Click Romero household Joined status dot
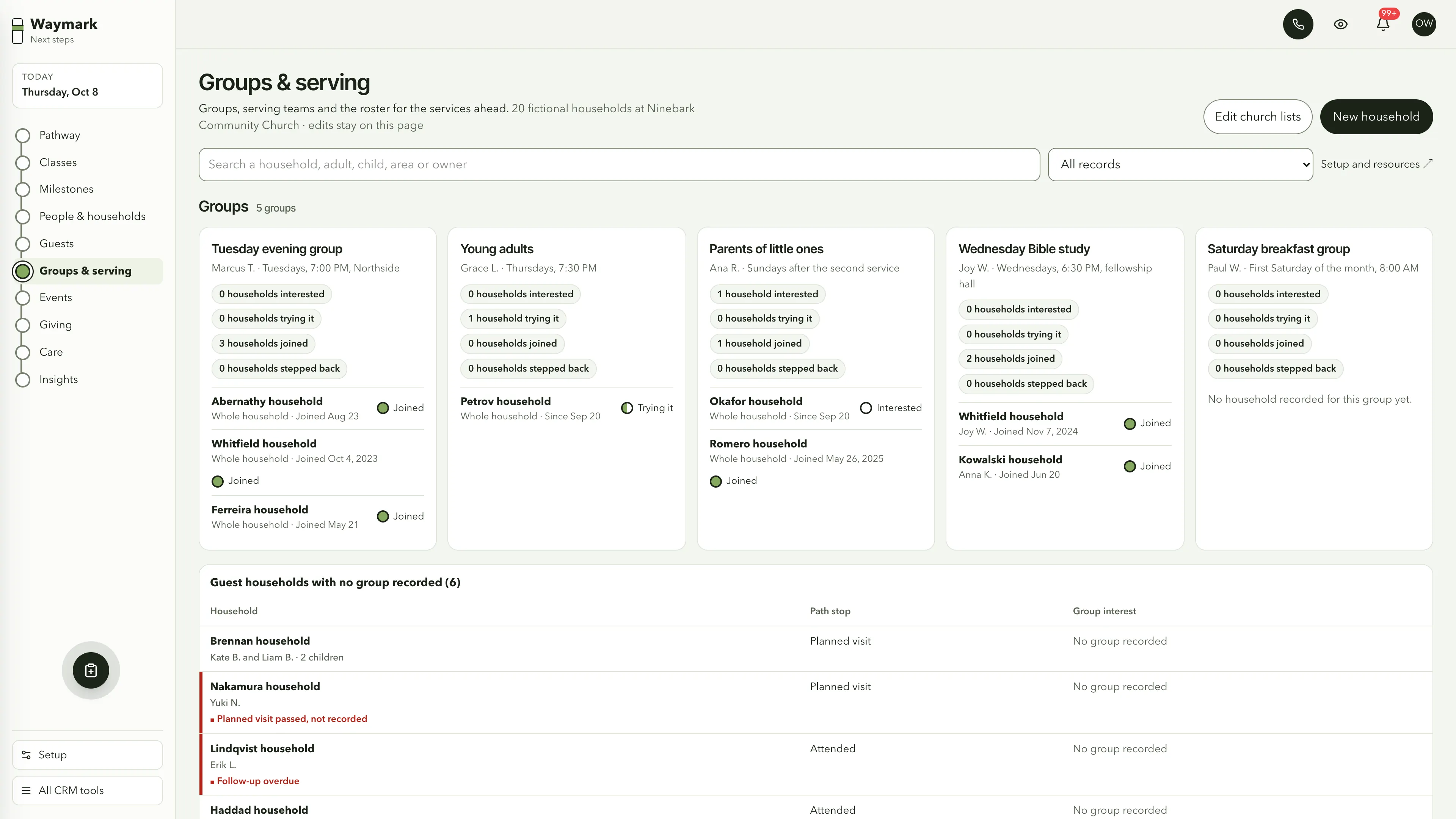 click(715, 482)
